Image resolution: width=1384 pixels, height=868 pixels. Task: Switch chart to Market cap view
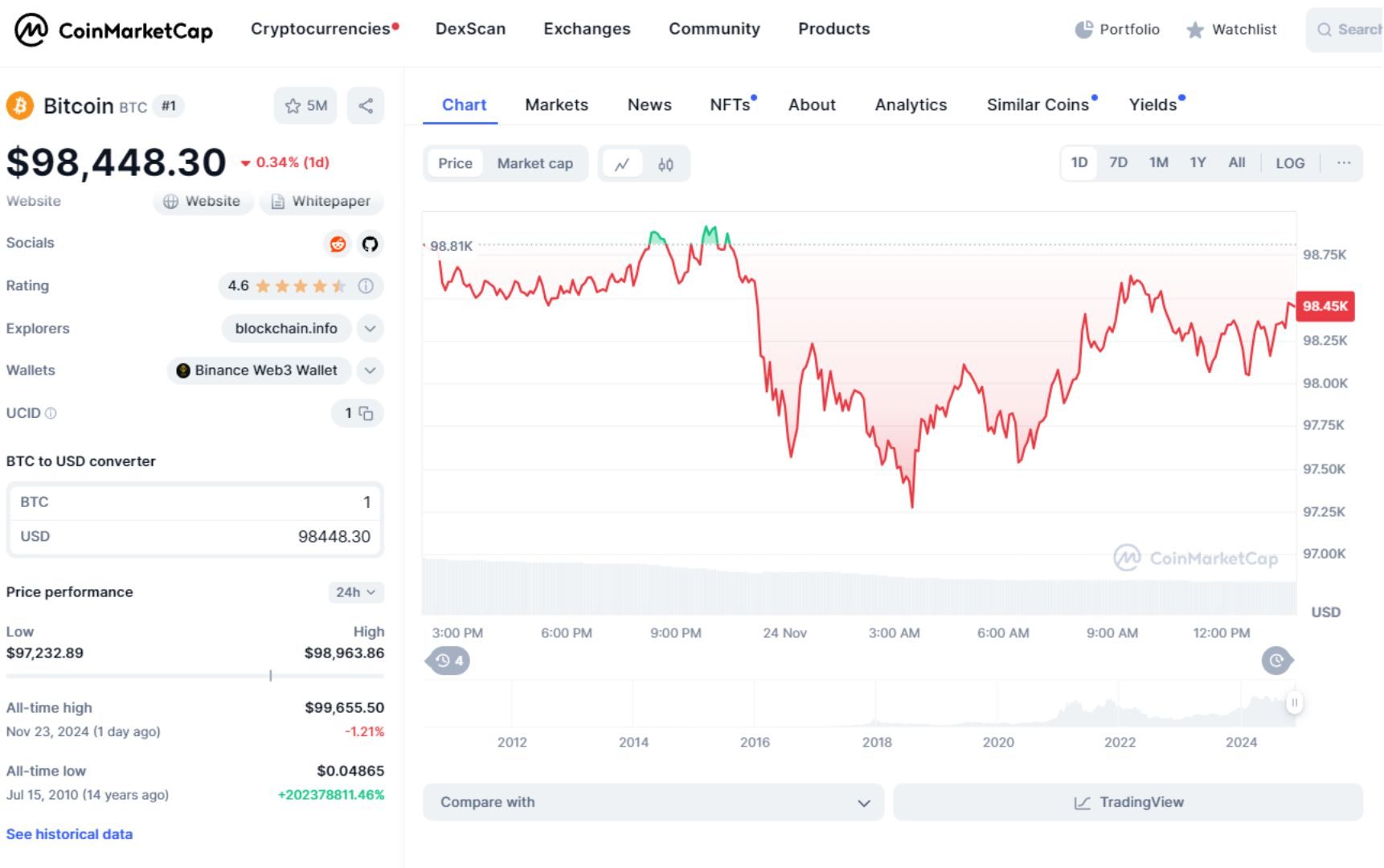coord(535,164)
